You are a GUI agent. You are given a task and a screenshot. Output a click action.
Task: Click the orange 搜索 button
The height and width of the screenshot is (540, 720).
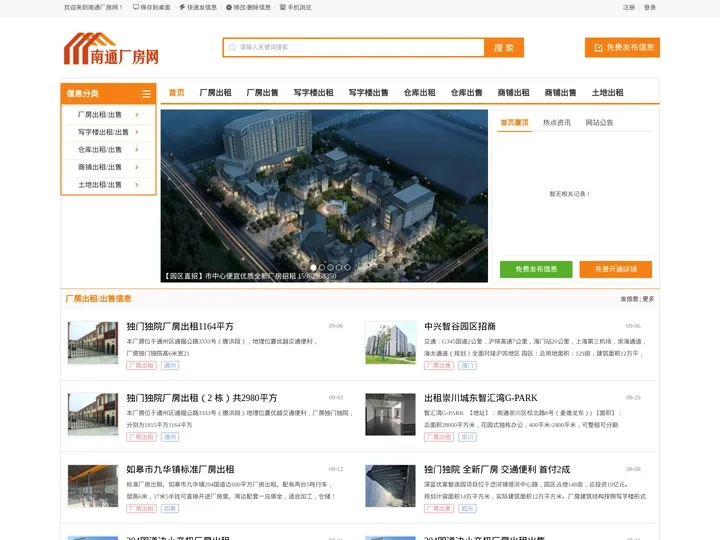[504, 48]
